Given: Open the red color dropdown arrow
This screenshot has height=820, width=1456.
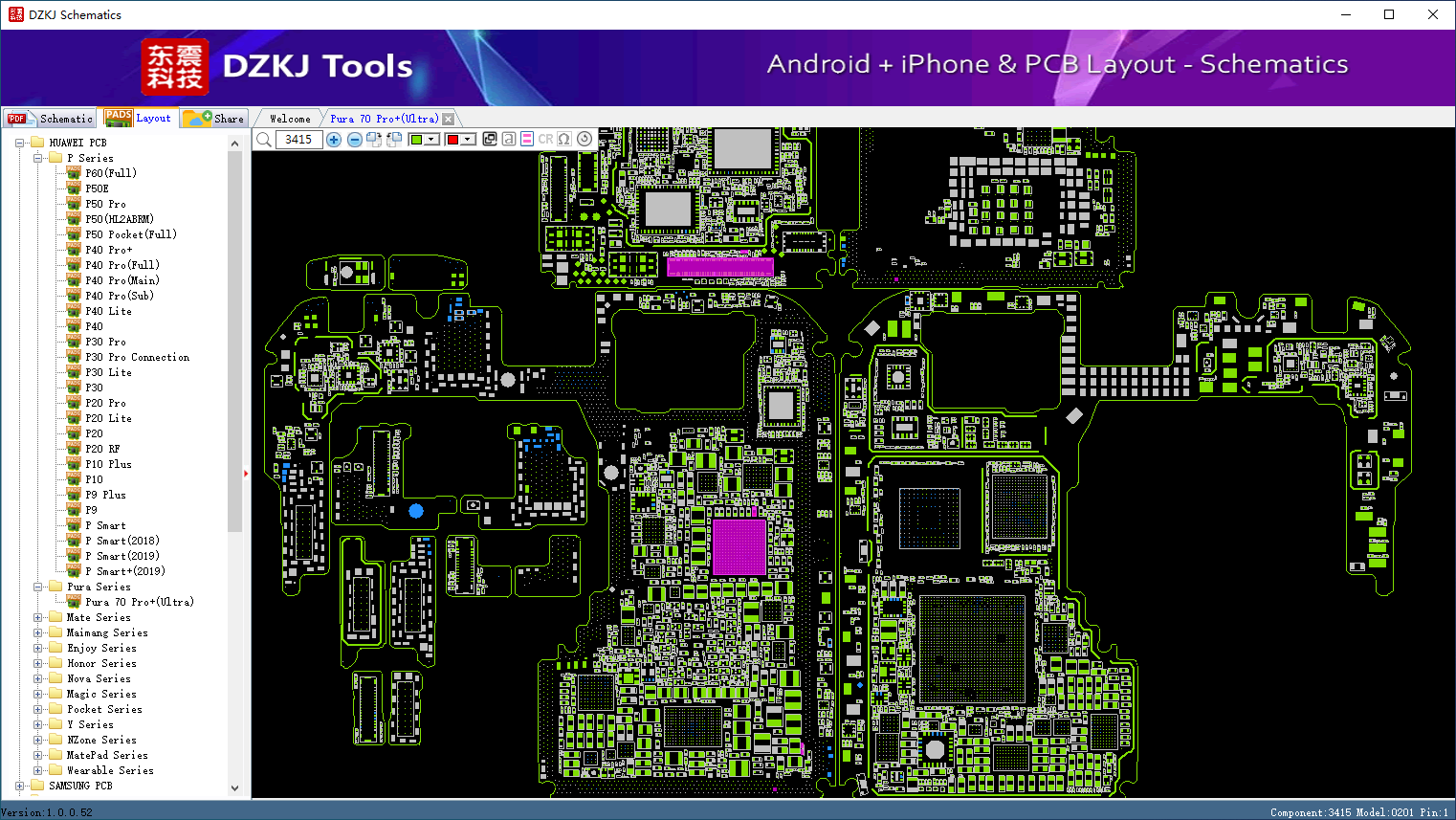Looking at the screenshot, I should [x=468, y=140].
